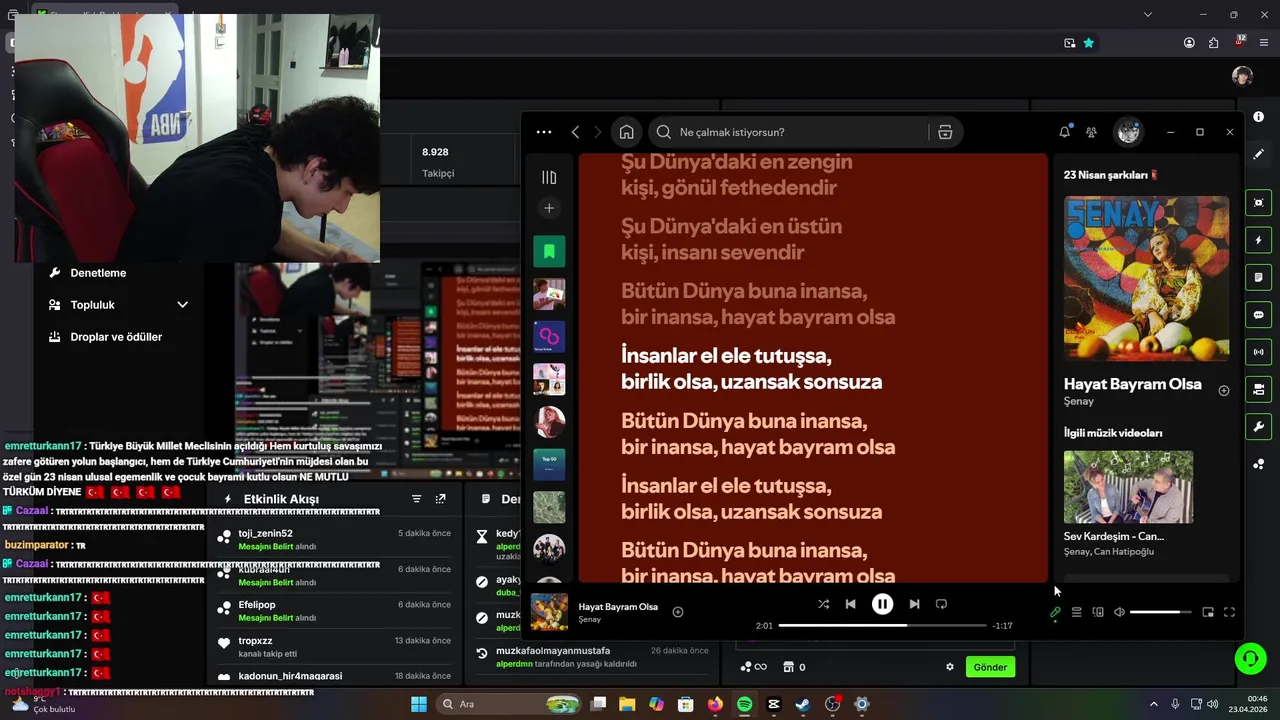This screenshot has width=1280, height=720.
Task: Open Denetleme in Twitch dashboard sidebar
Action: [98, 273]
